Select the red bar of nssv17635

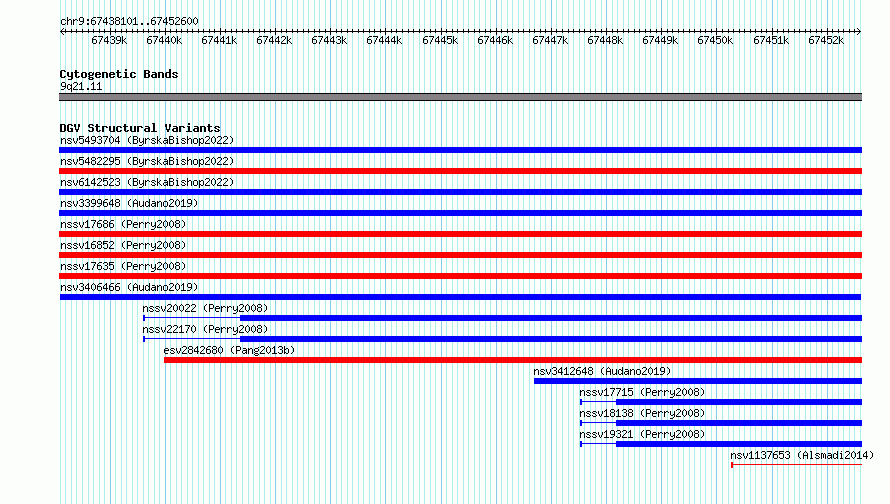pos(460,276)
